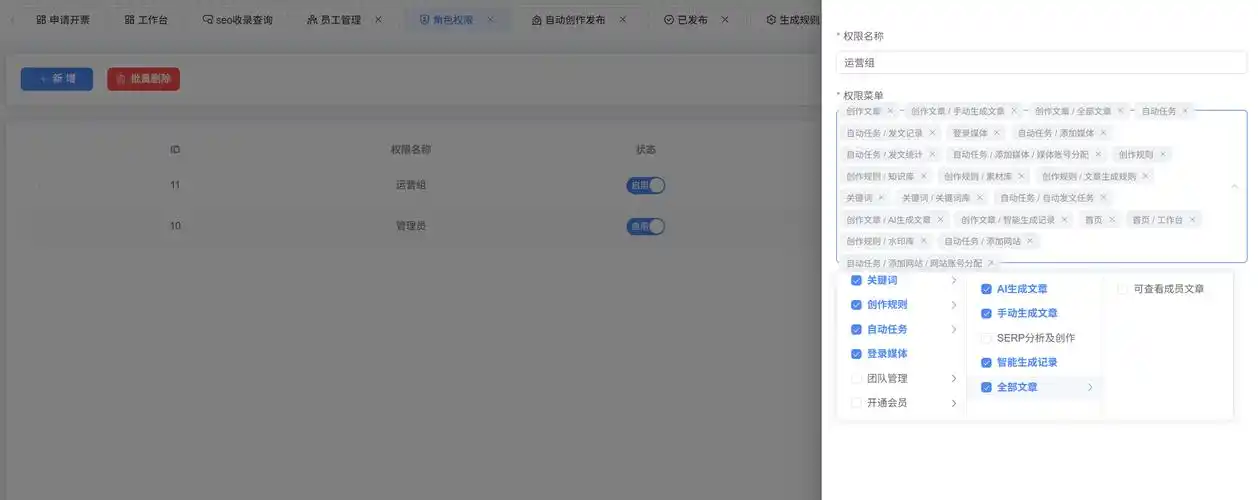Expand the 自动任务 submenu arrow
This screenshot has height=500, width=1258.
coord(954,330)
